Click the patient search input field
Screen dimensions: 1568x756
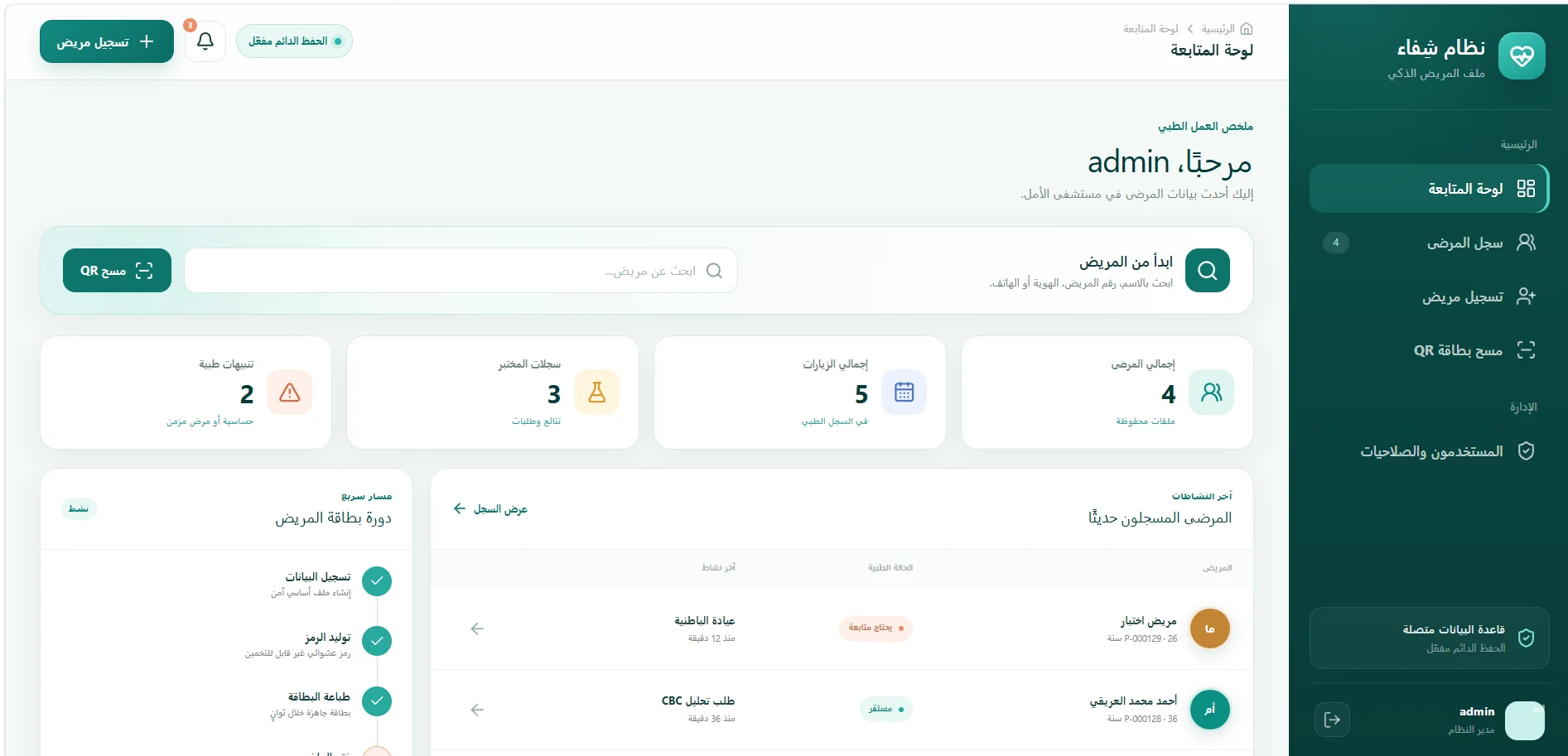pyautogui.click(x=461, y=271)
